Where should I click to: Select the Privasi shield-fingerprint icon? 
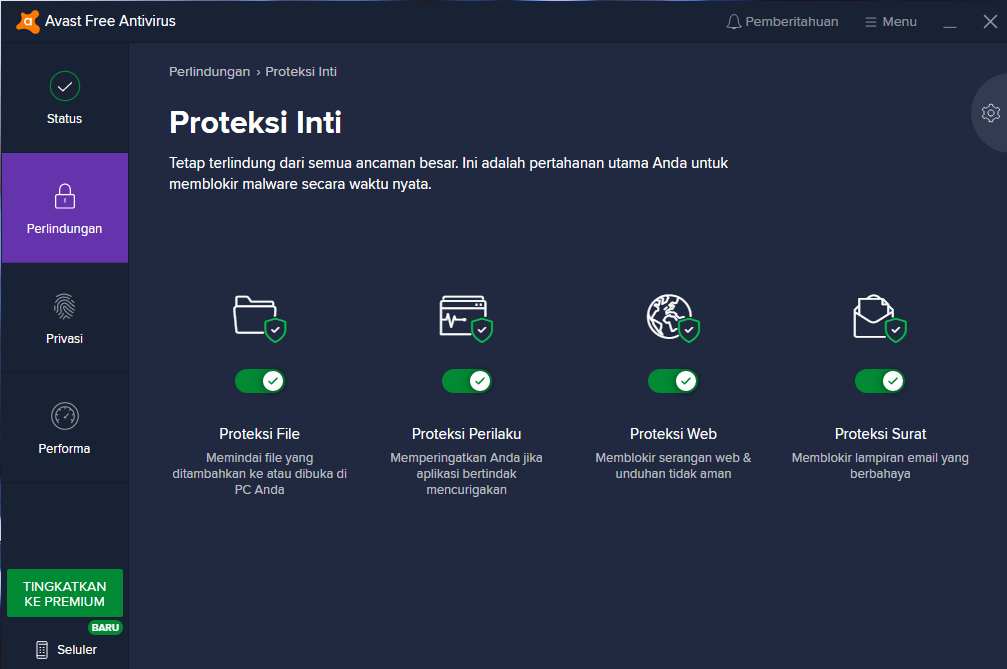point(64,306)
